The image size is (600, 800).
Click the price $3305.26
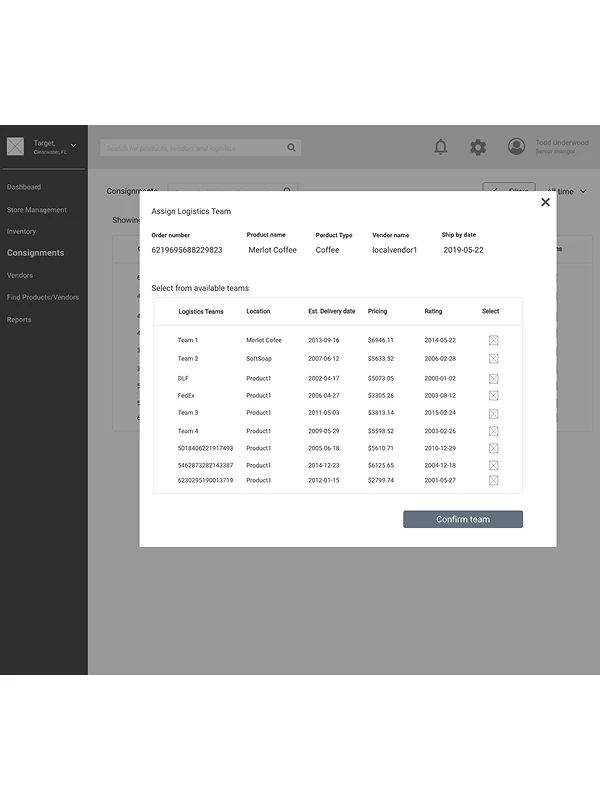coord(381,395)
